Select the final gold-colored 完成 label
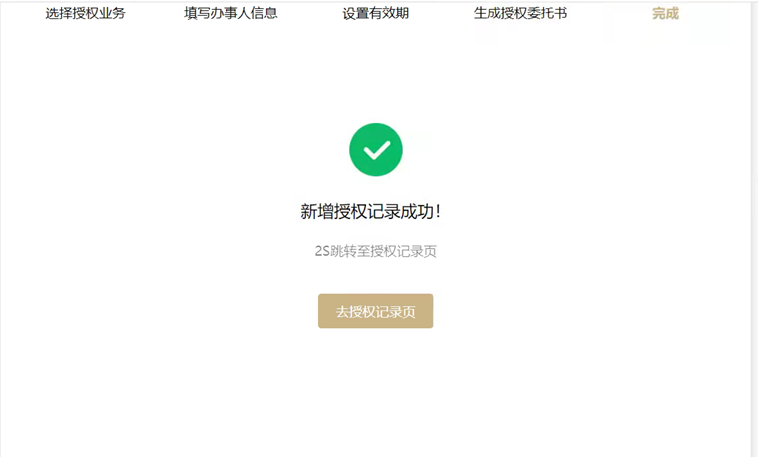 665,13
